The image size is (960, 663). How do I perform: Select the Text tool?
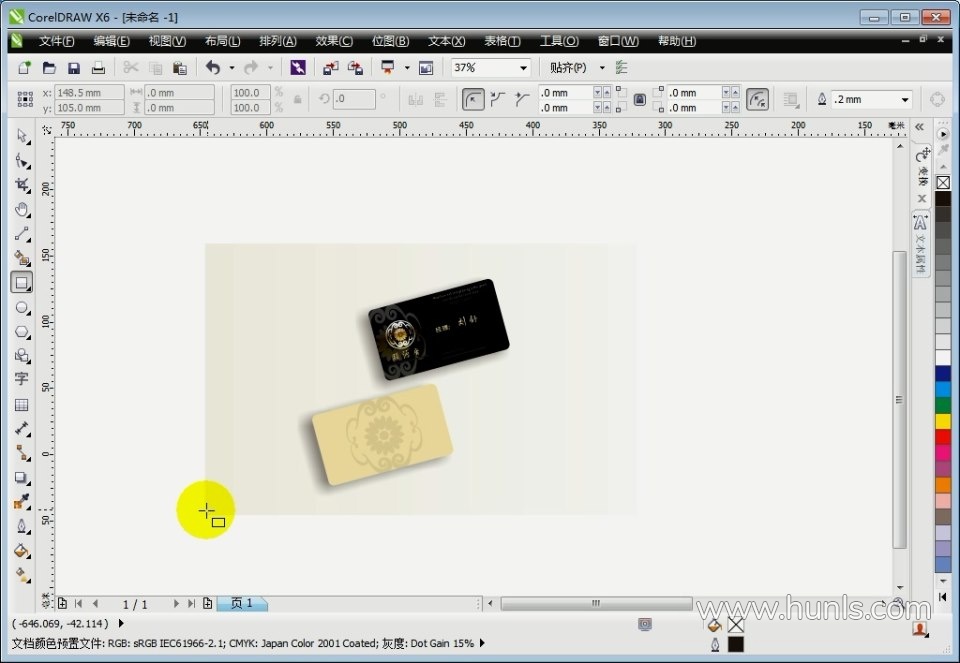[21, 380]
